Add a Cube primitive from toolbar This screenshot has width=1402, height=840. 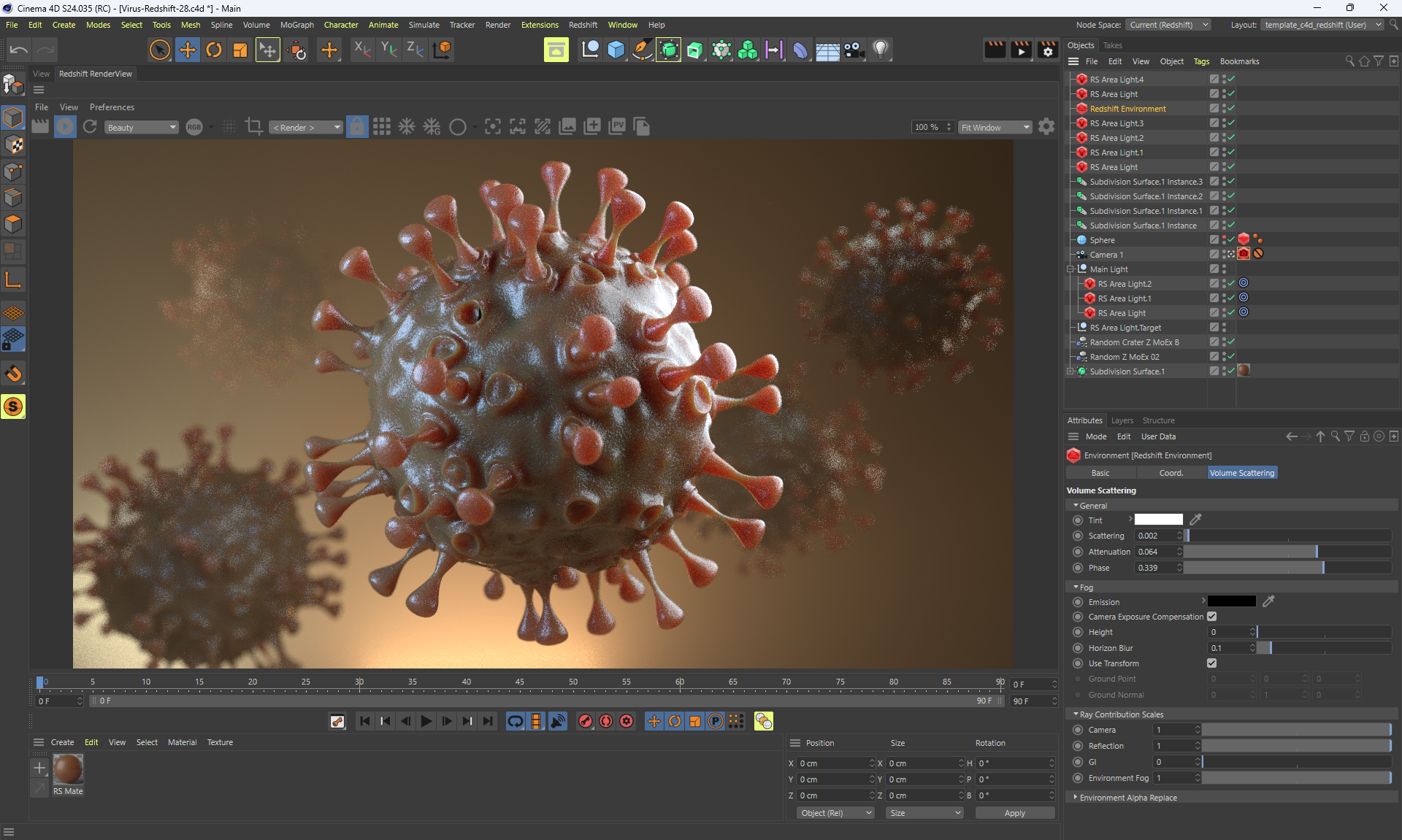(x=616, y=50)
